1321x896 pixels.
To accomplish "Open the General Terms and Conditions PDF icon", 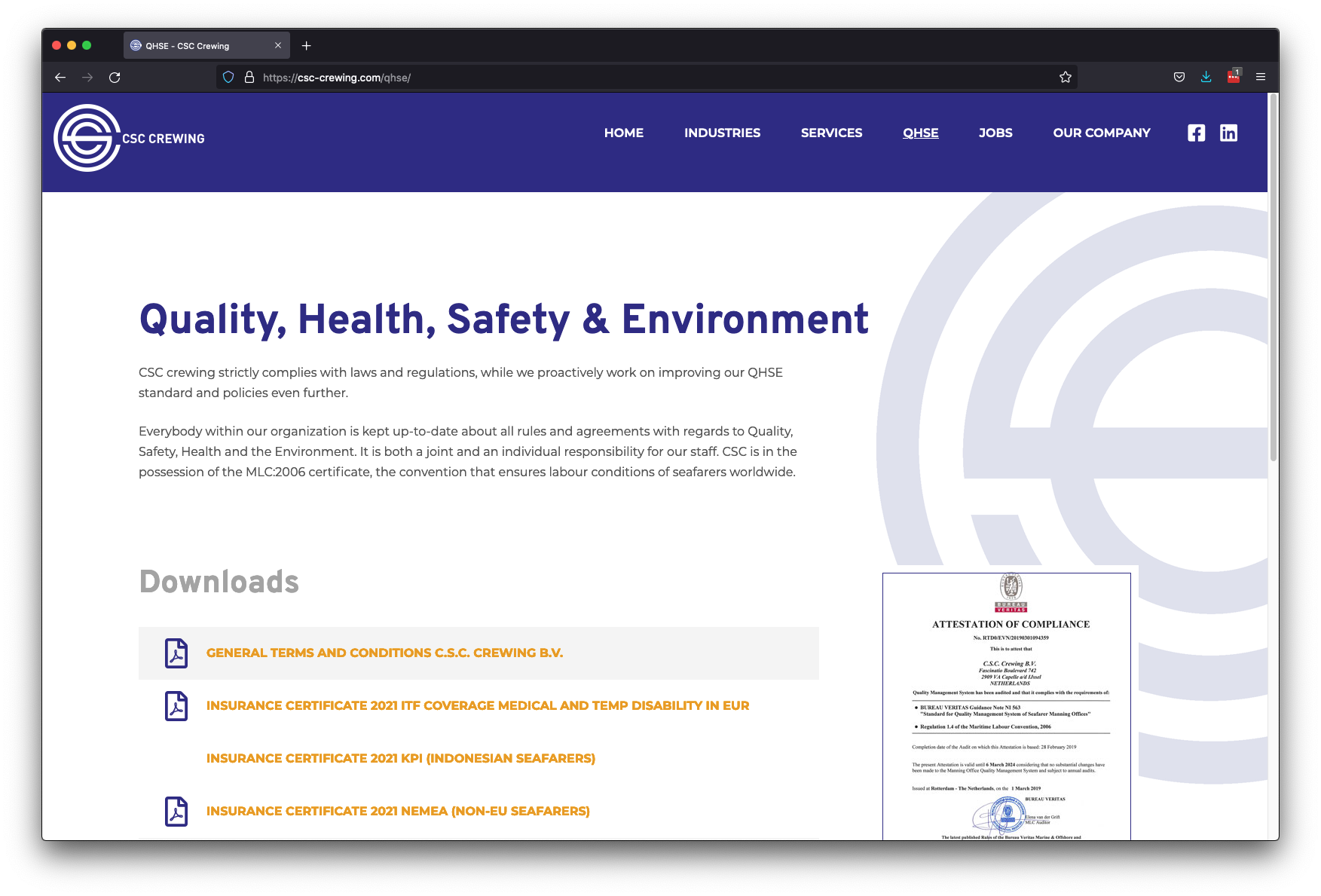I will pos(176,653).
